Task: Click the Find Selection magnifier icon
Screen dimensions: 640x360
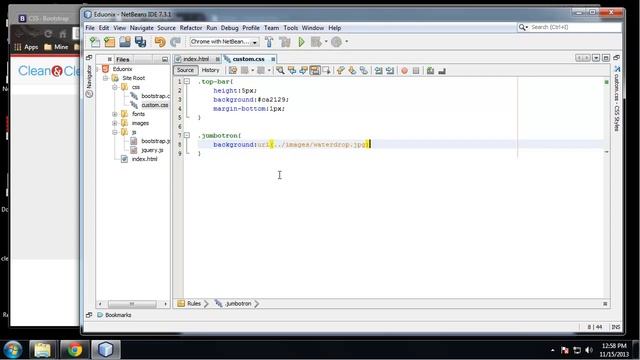Action: pyautogui.click(x=280, y=71)
